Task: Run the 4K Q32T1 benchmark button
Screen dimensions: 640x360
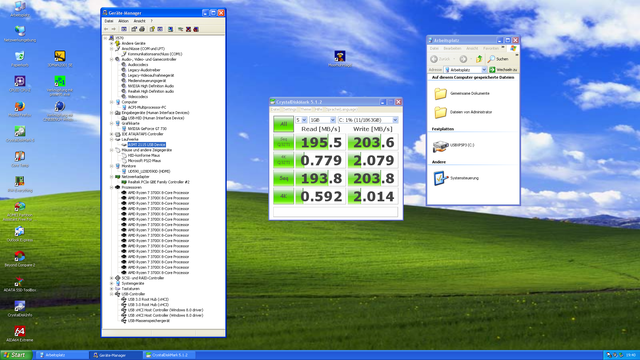Action: [283, 160]
